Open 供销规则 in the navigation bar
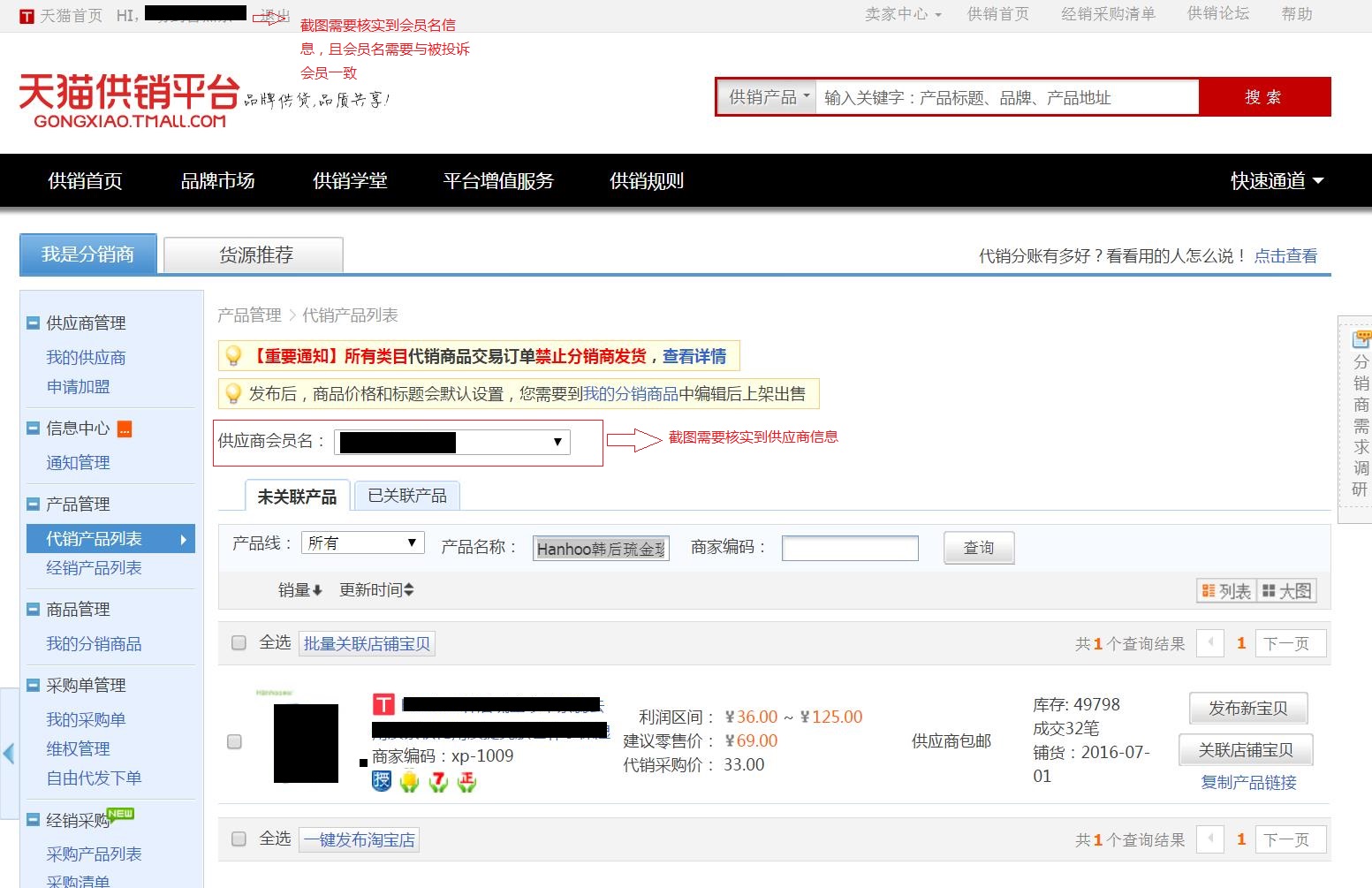The image size is (1372, 888). (x=647, y=181)
